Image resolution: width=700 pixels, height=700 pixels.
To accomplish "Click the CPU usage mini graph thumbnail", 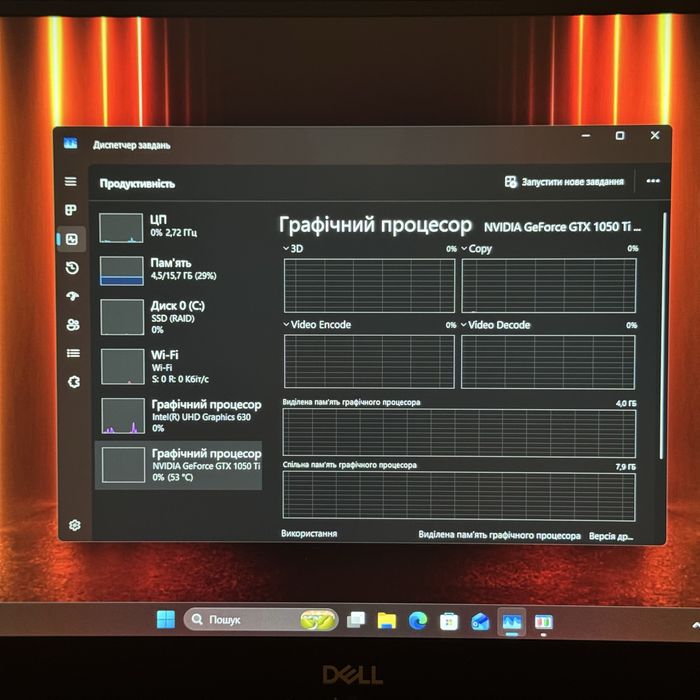I will [x=121, y=228].
